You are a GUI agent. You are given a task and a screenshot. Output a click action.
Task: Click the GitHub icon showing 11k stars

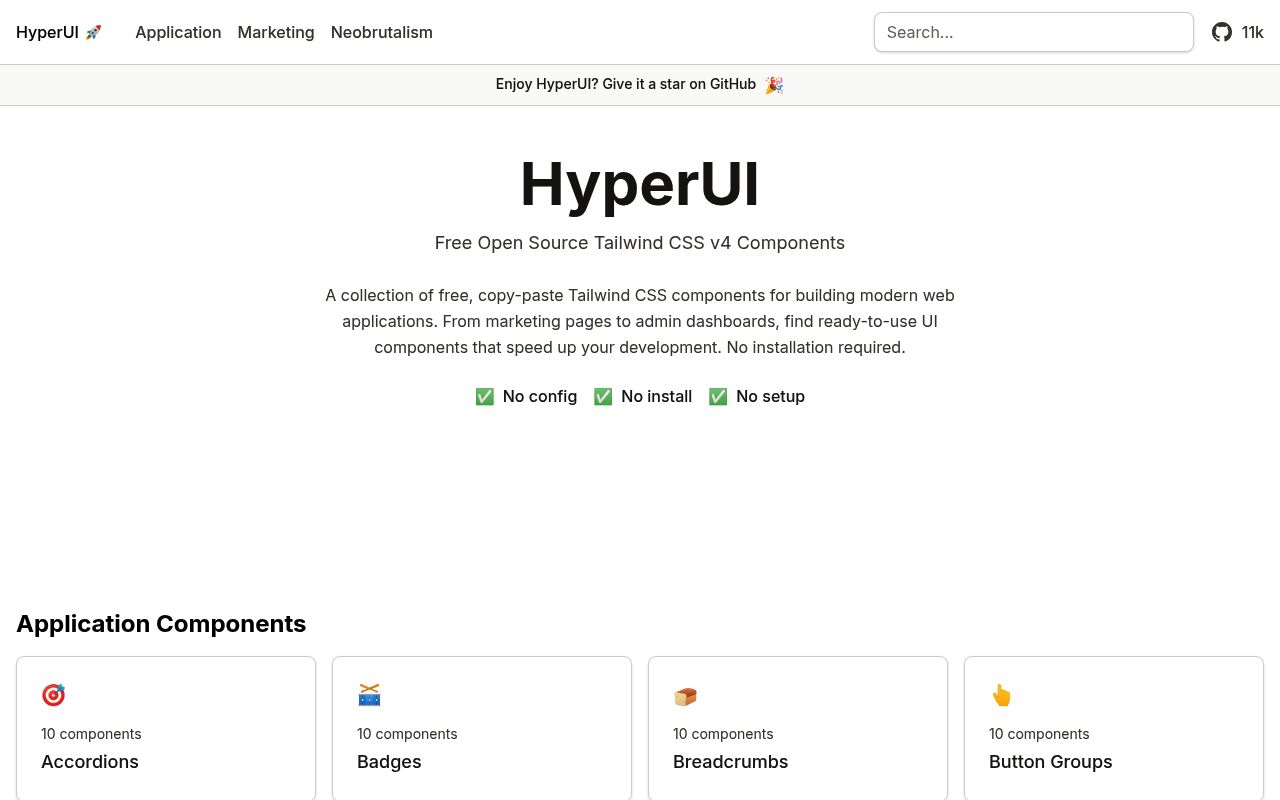(1222, 32)
